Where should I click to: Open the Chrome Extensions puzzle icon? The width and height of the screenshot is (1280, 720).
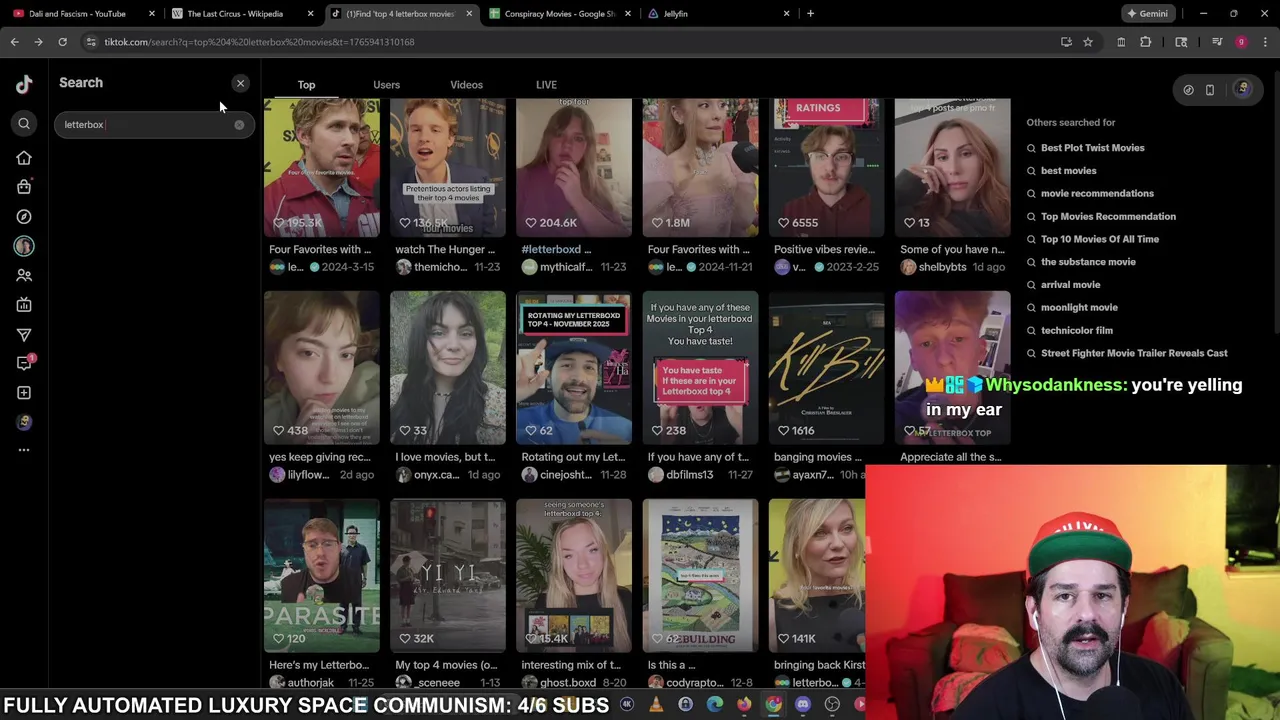pyautogui.click(x=1145, y=42)
